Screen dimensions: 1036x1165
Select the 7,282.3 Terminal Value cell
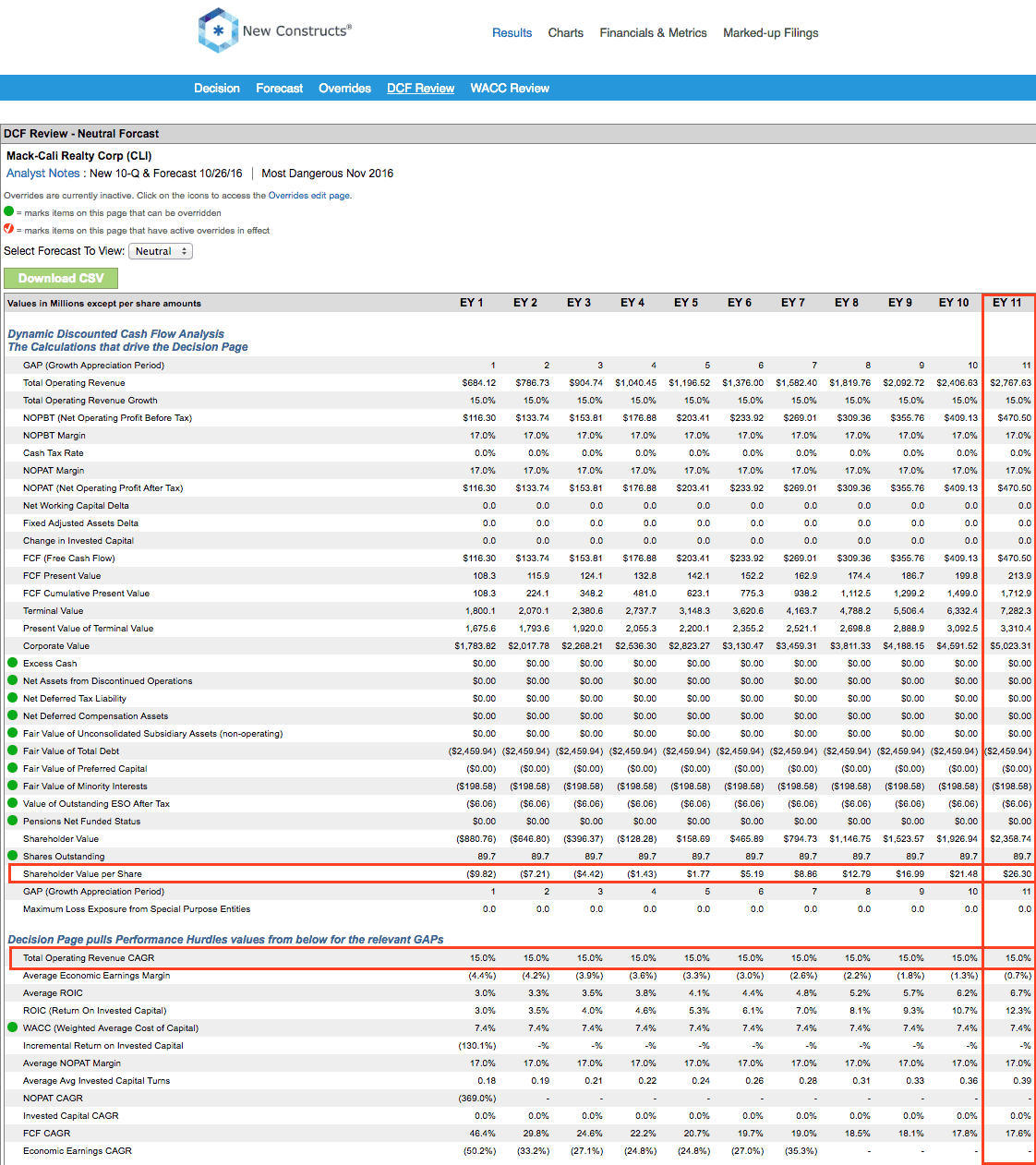click(x=1016, y=610)
